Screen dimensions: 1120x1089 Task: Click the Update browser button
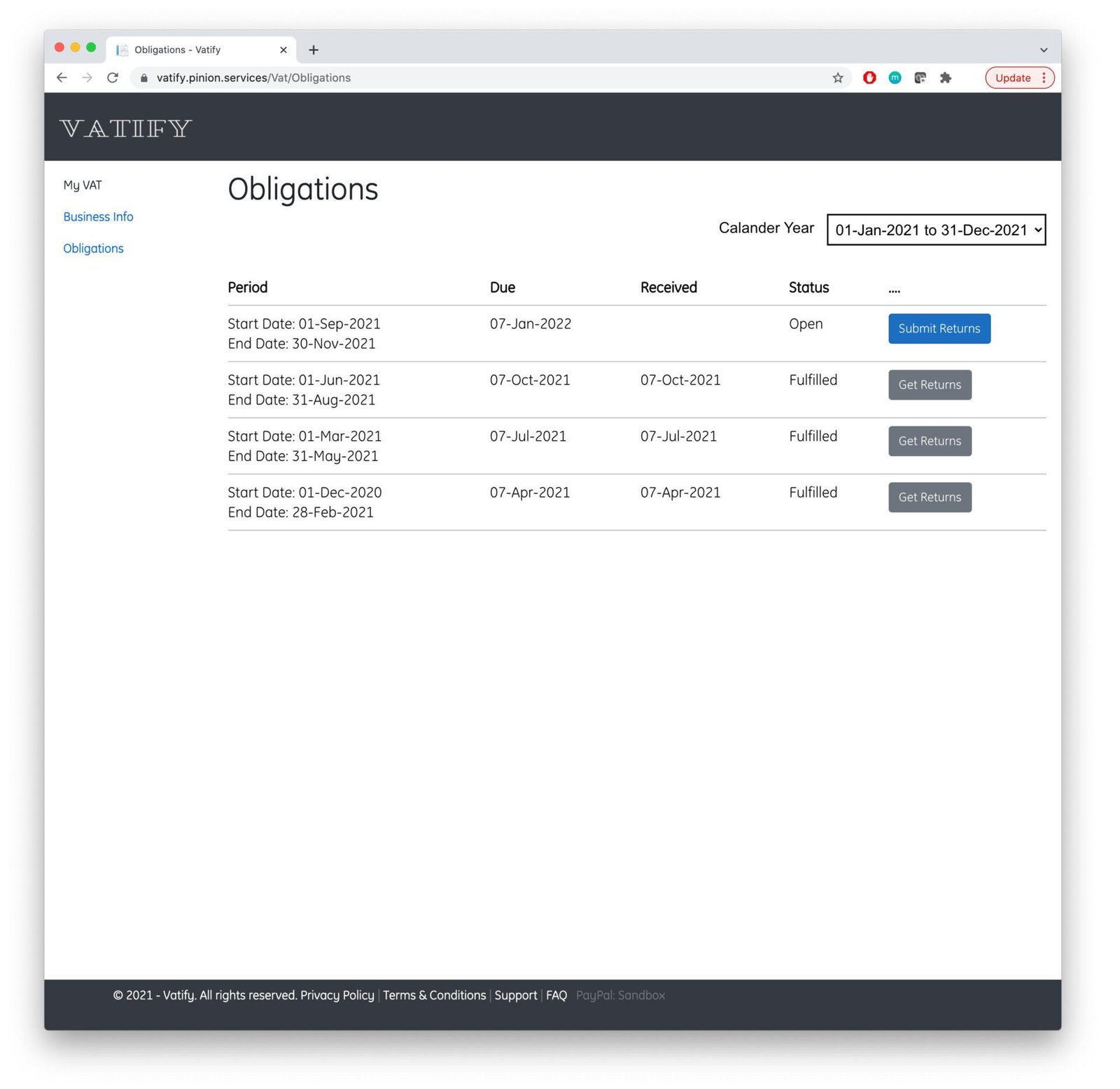click(1019, 78)
